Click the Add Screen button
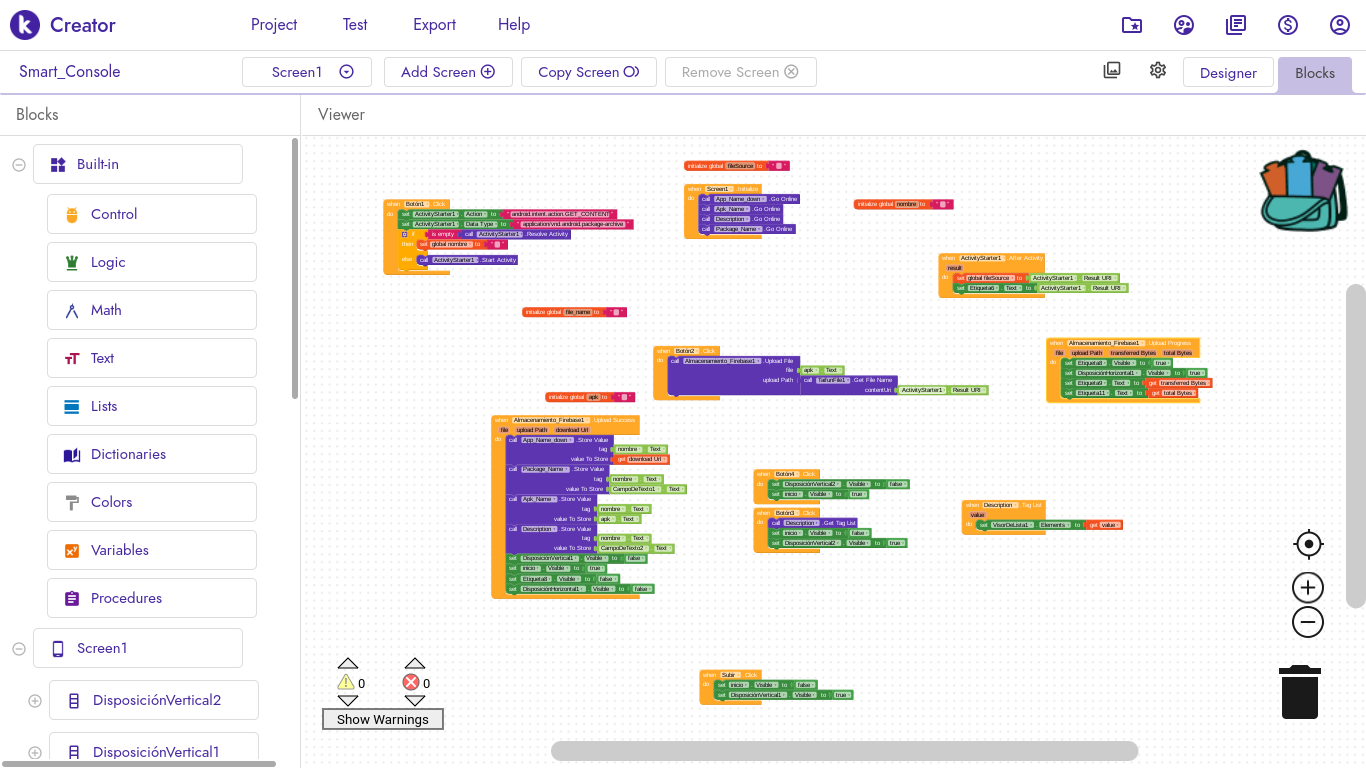This screenshot has width=1366, height=768. 448,72
